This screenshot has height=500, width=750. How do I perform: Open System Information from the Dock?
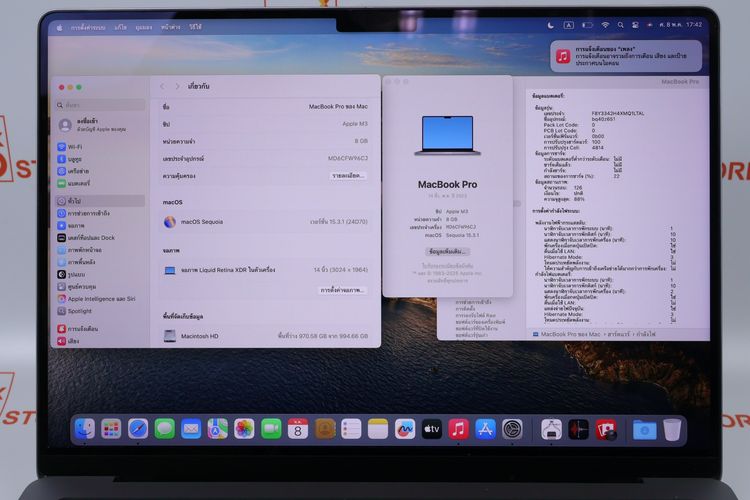pyautogui.click(x=551, y=429)
